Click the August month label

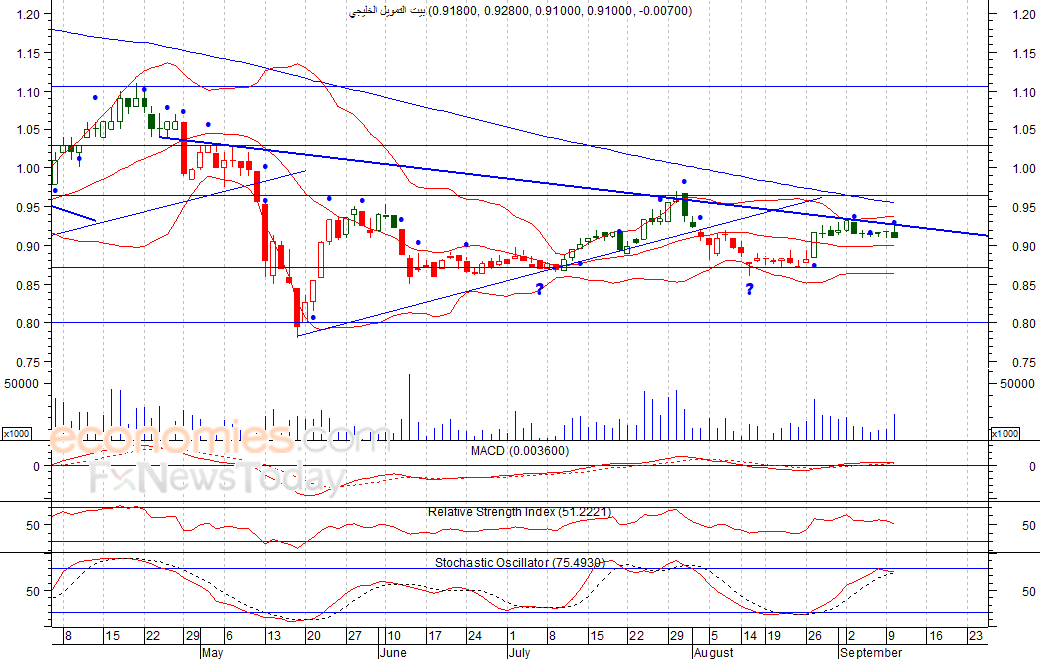click(714, 653)
